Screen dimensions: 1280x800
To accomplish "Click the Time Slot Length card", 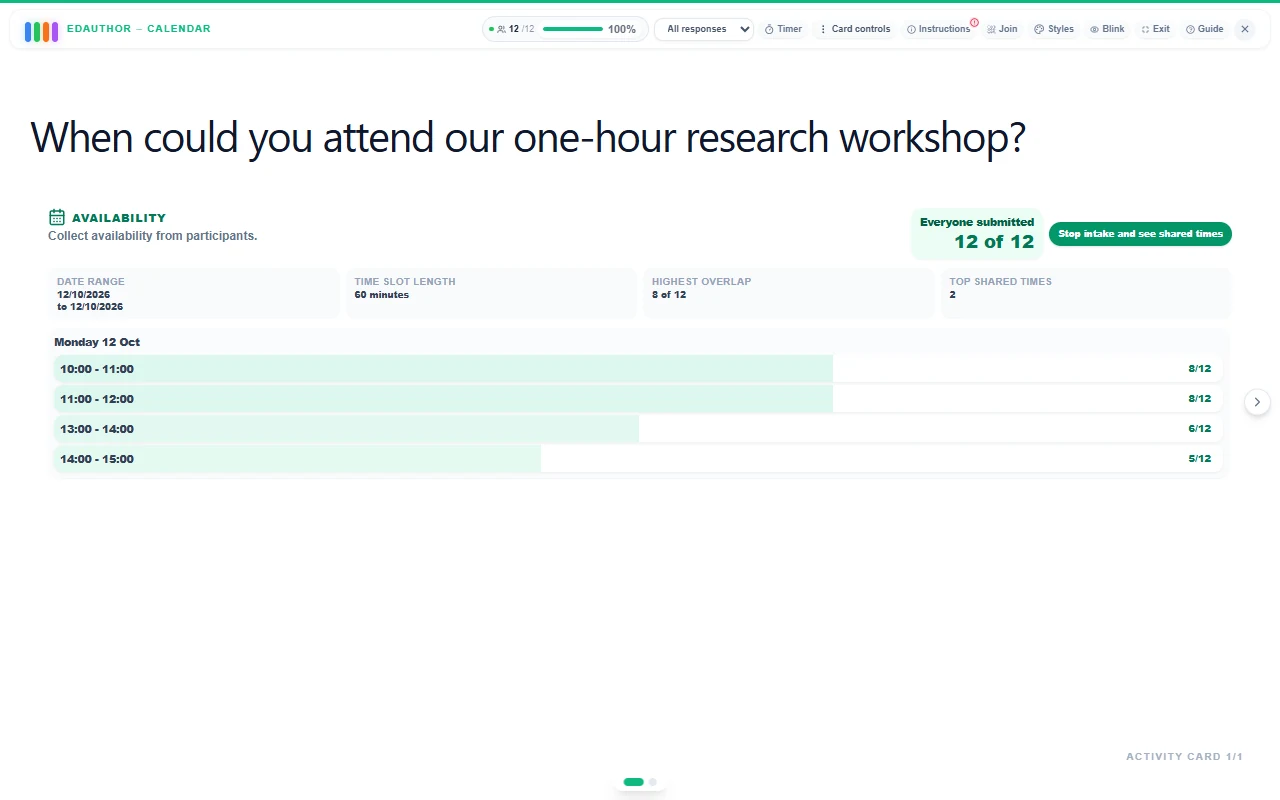I will (x=491, y=293).
